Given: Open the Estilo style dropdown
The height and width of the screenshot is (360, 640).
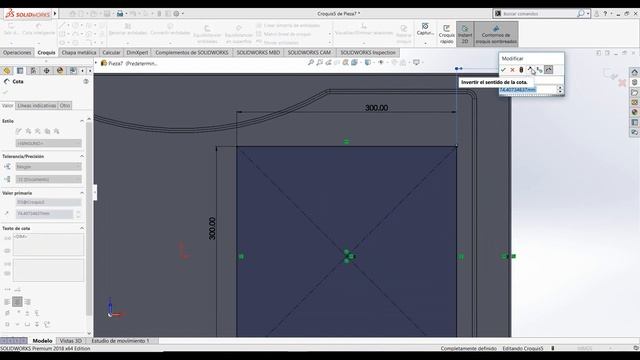Looking at the screenshot, I should [49, 143].
